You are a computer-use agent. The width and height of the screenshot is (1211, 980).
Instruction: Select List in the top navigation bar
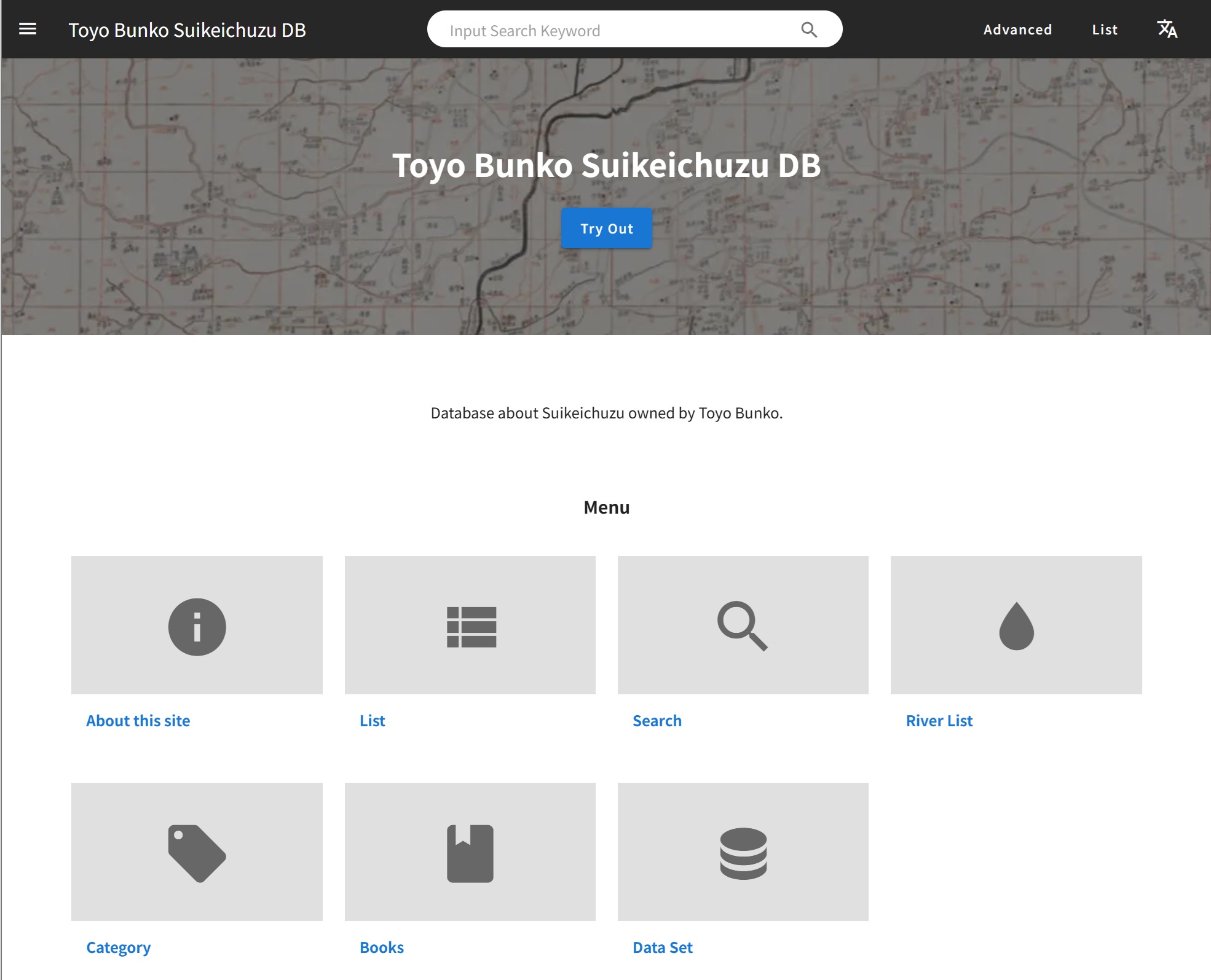[1104, 29]
